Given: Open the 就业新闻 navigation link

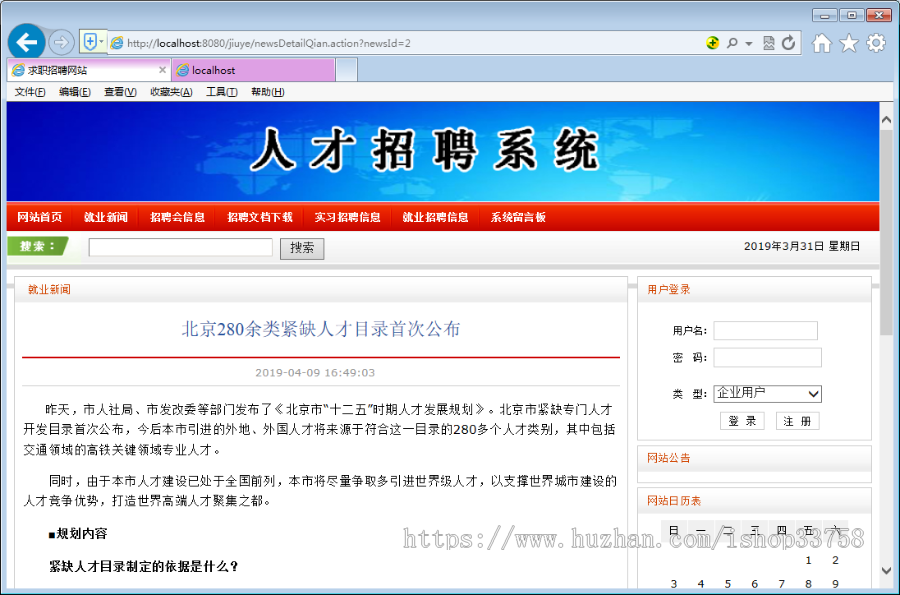Looking at the screenshot, I should pyautogui.click(x=106, y=217).
